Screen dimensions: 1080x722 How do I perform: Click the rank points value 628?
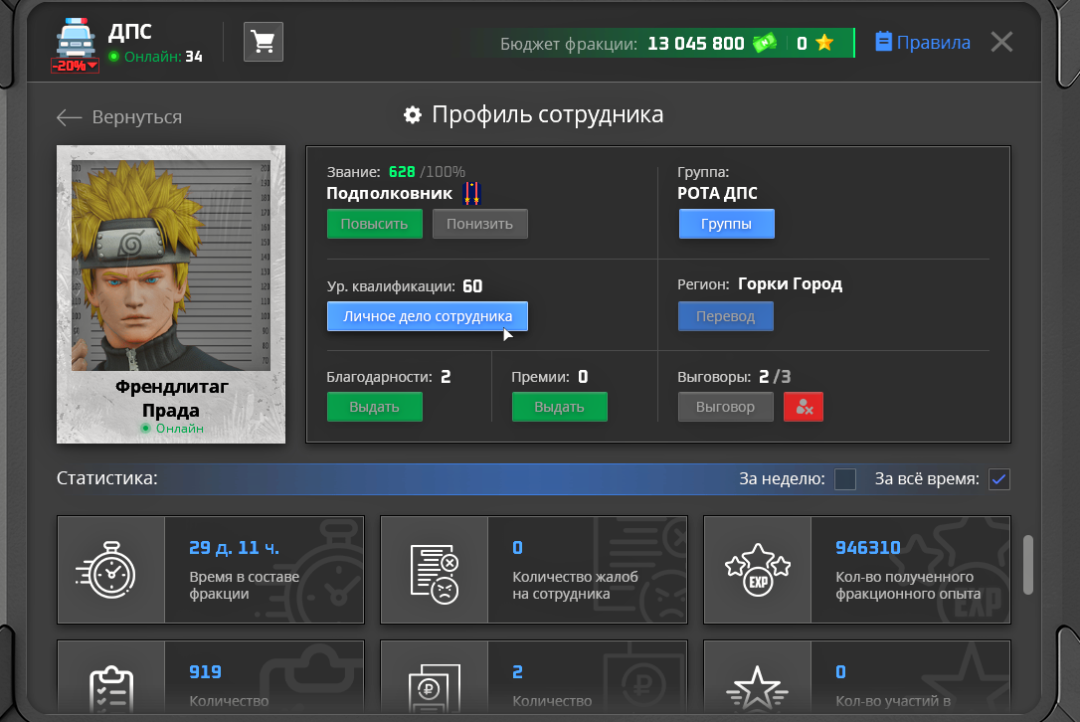point(402,172)
